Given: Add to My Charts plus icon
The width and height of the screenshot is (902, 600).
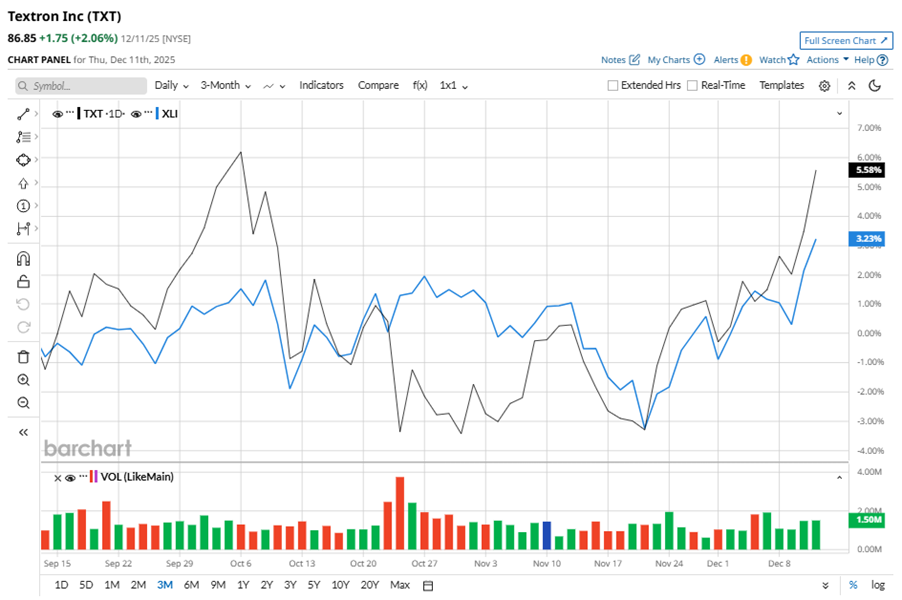Looking at the screenshot, I should 699,59.
